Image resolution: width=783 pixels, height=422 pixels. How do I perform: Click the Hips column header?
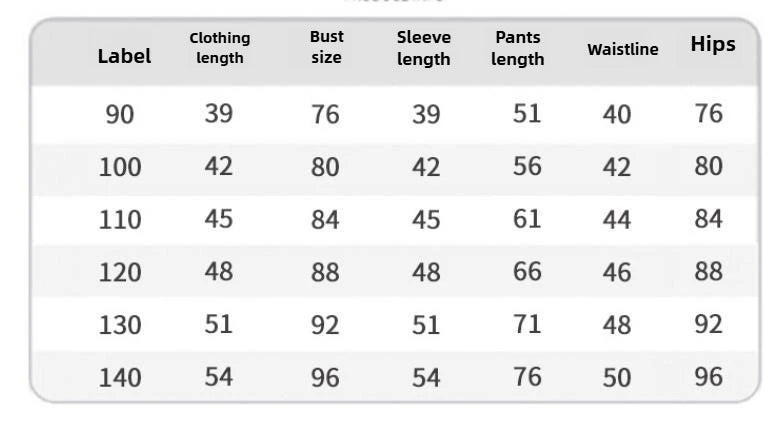[x=713, y=44]
